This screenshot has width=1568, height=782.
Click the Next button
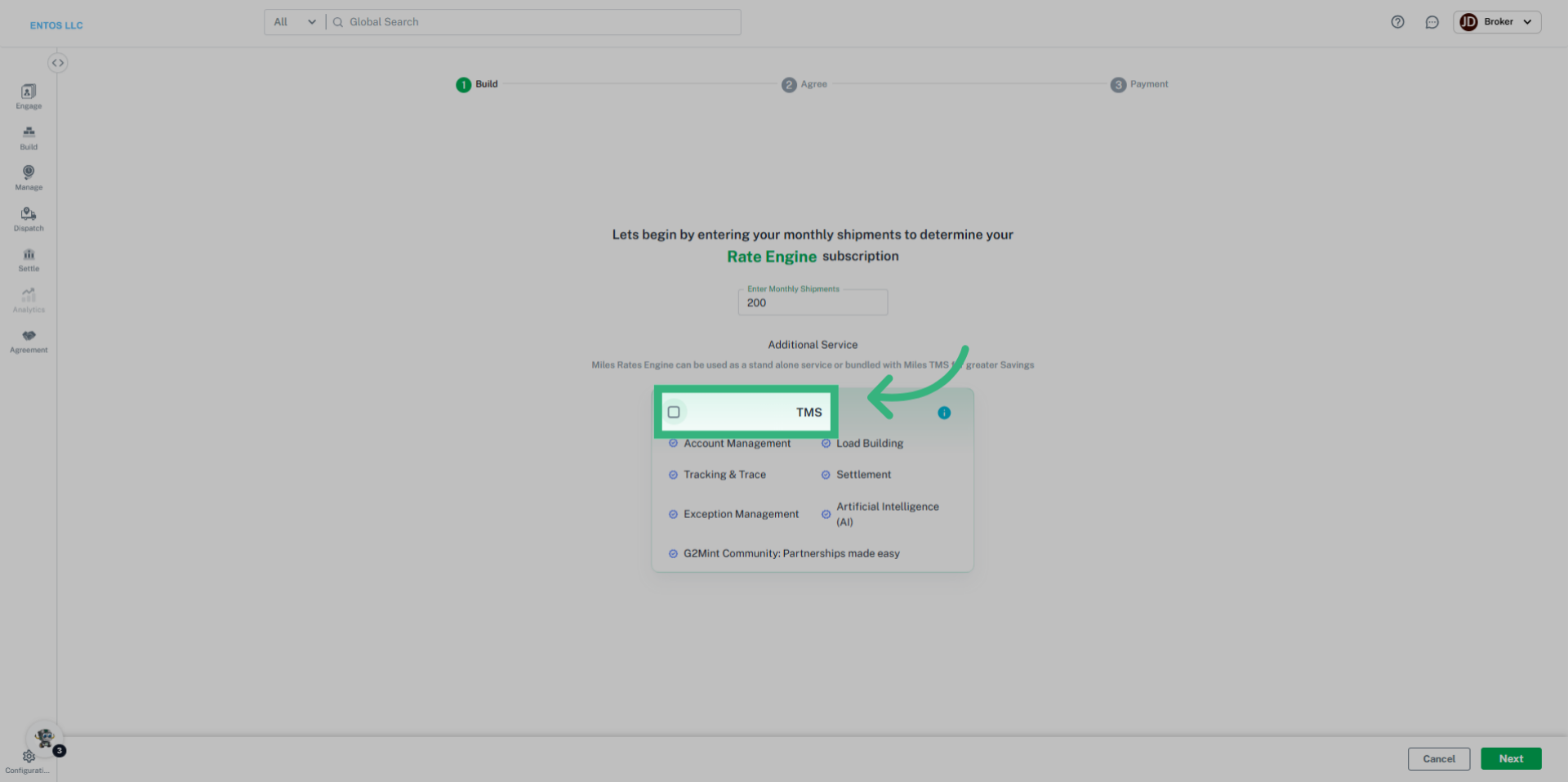click(x=1511, y=759)
